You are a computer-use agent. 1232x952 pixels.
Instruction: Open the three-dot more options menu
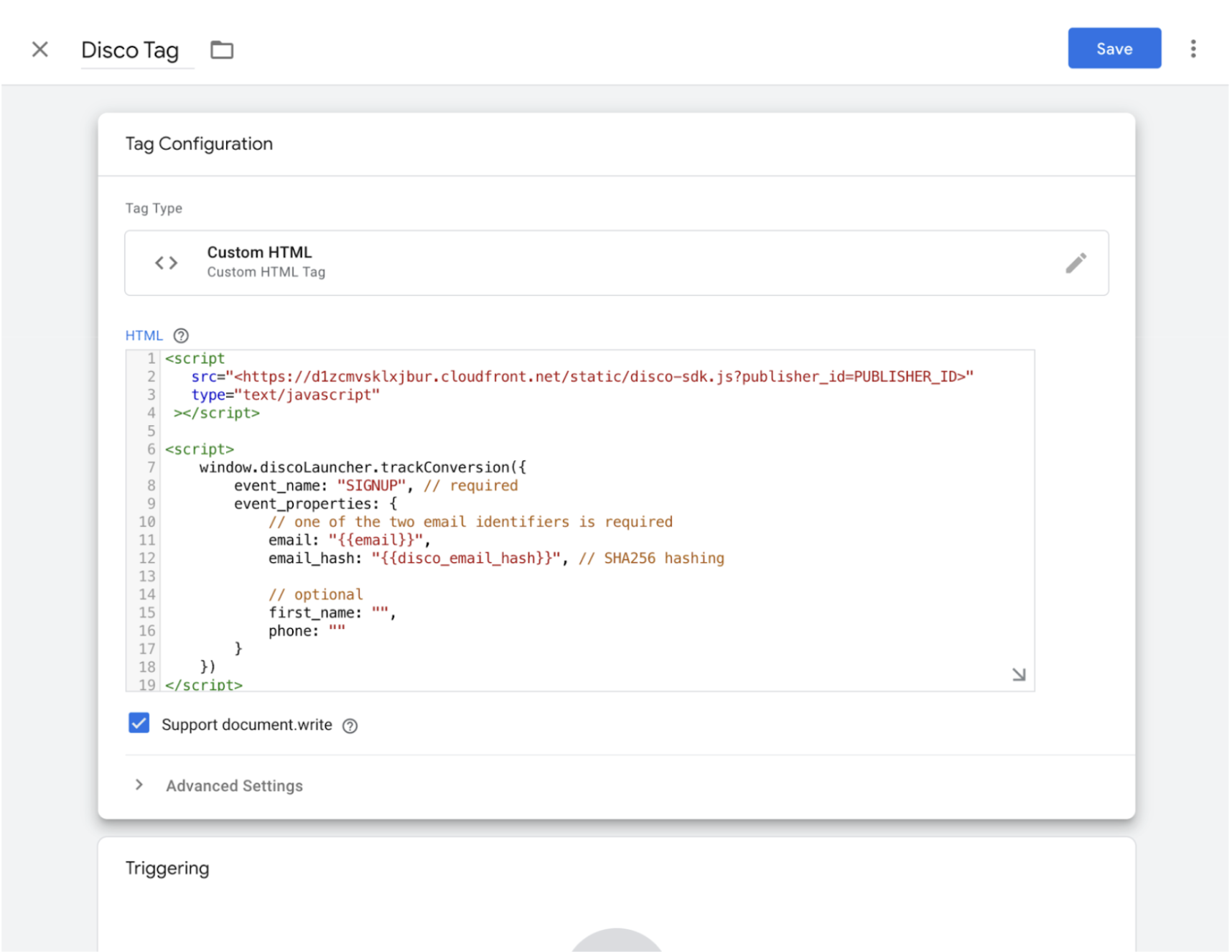click(x=1193, y=49)
